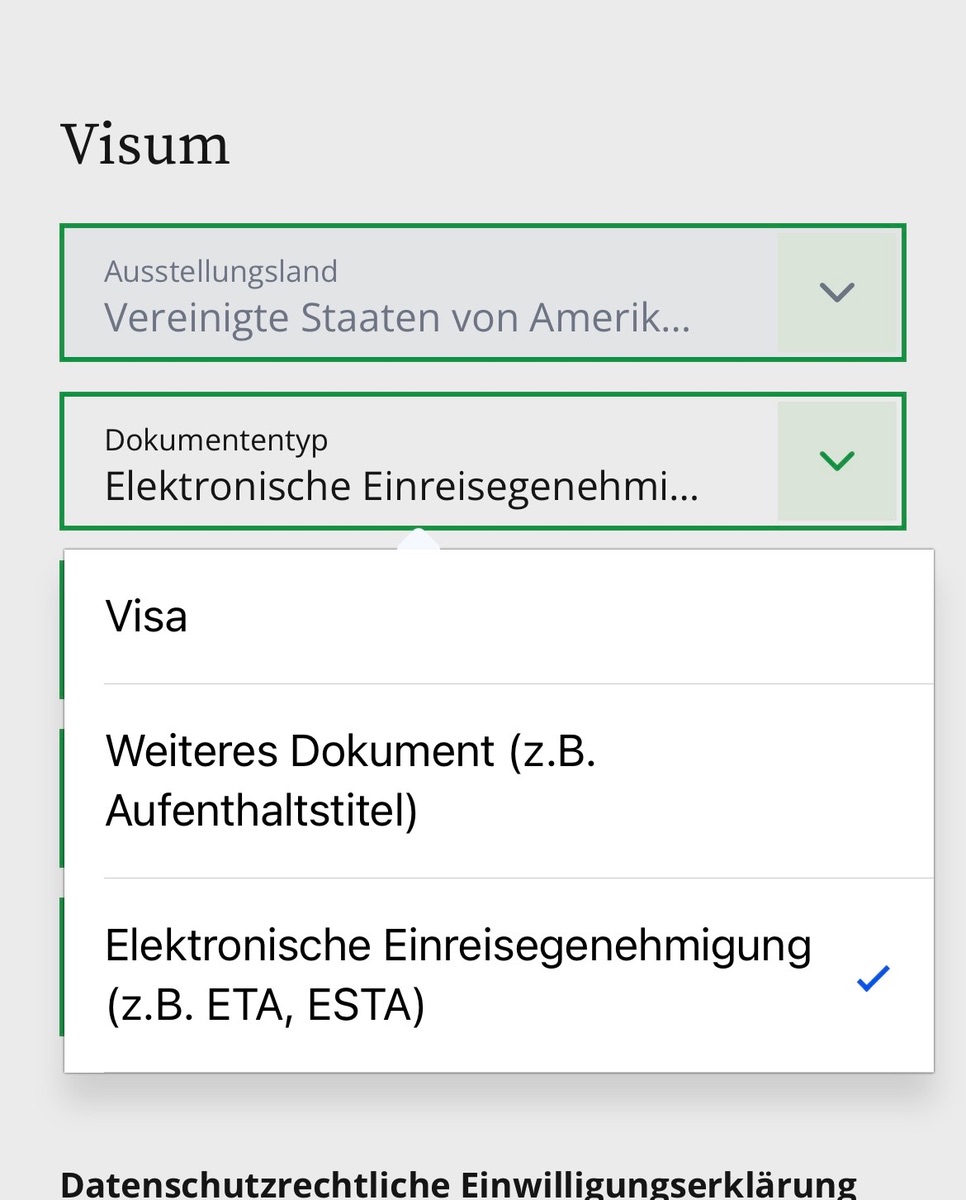This screenshot has height=1200, width=966.
Task: Click the small popover pointer above the list
Action: pos(419,540)
